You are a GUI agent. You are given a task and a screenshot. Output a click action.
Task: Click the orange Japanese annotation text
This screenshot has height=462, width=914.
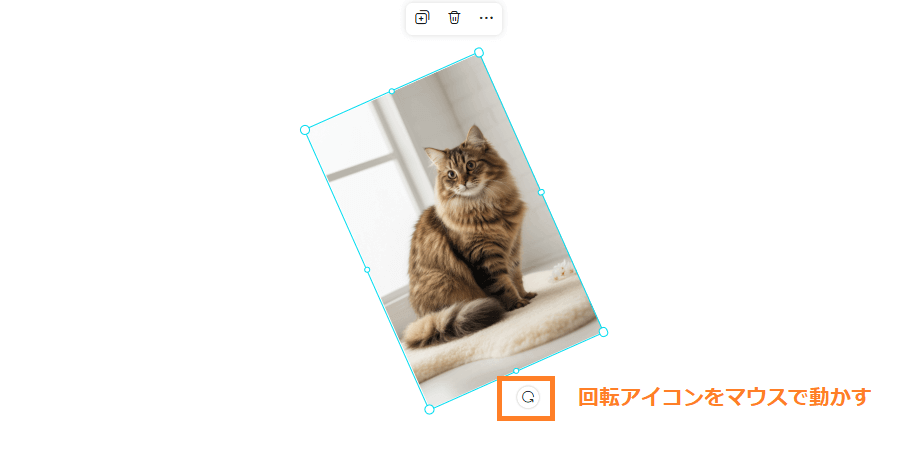(x=725, y=397)
